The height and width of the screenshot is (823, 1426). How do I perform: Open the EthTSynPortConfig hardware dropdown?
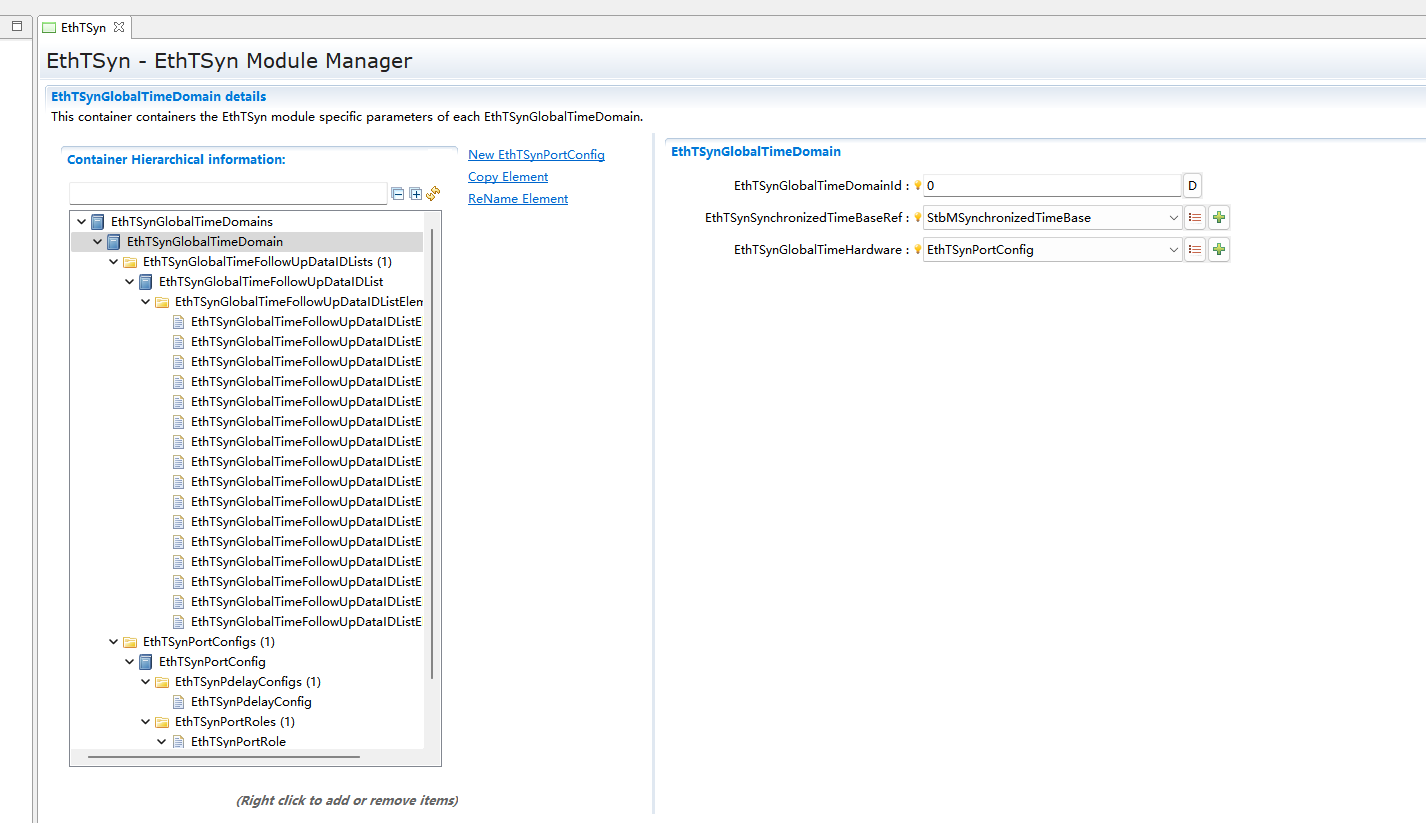pos(1173,249)
